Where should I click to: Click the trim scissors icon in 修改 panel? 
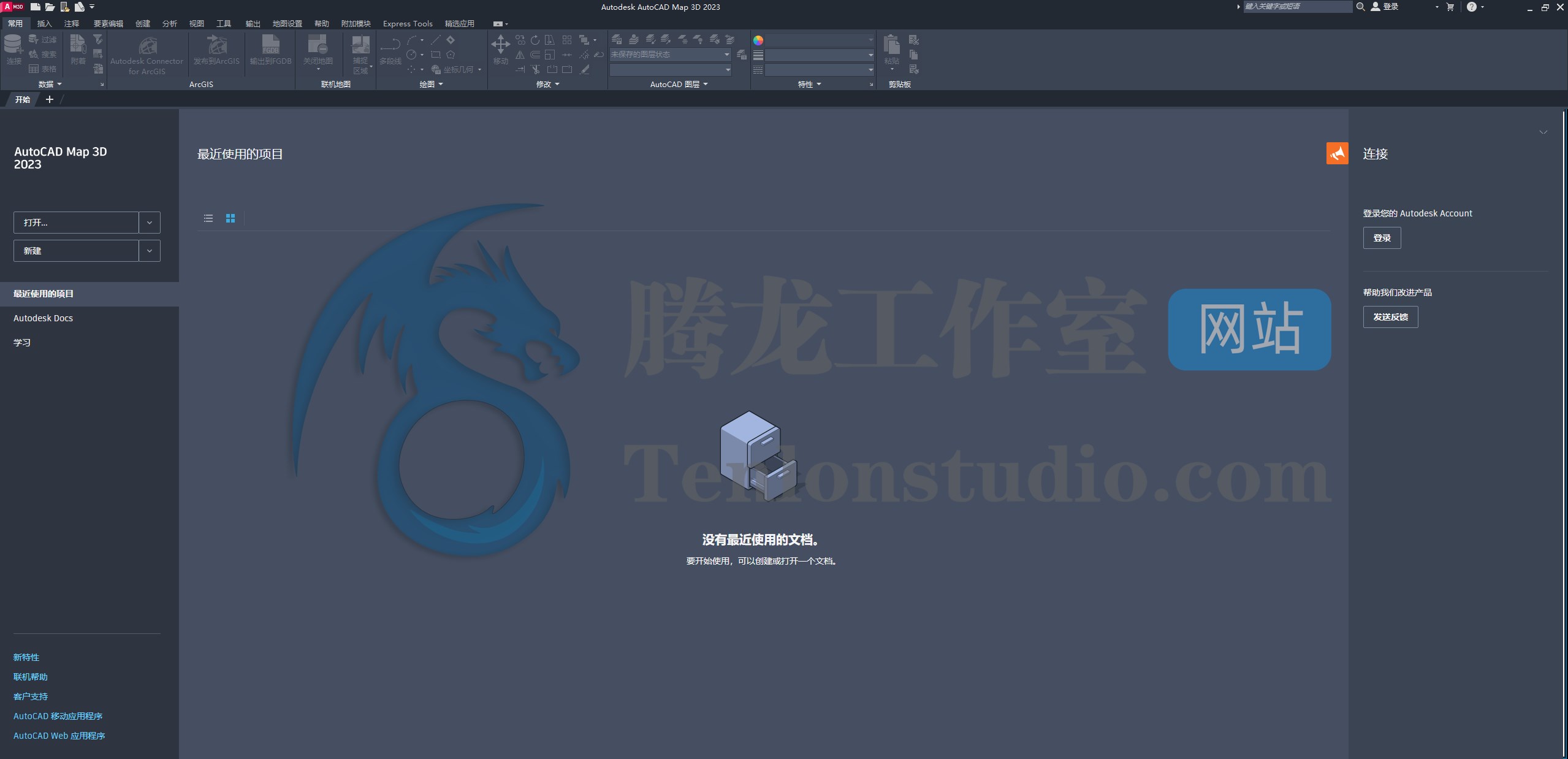pos(535,69)
